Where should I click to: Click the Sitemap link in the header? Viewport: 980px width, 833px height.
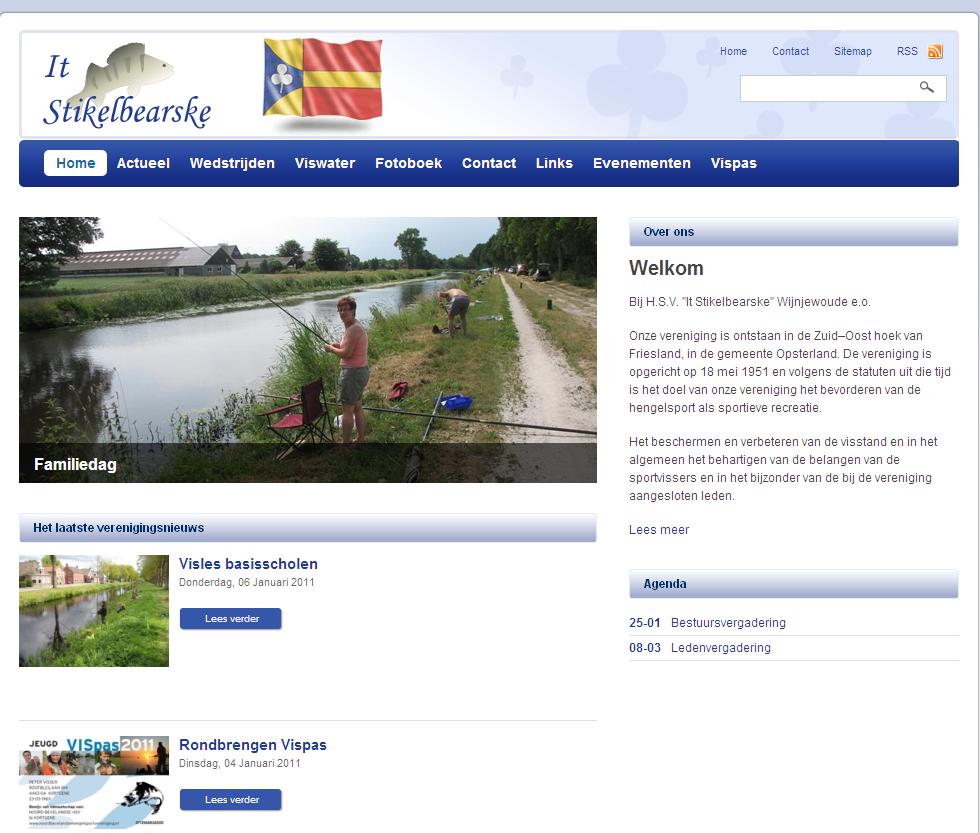point(852,52)
